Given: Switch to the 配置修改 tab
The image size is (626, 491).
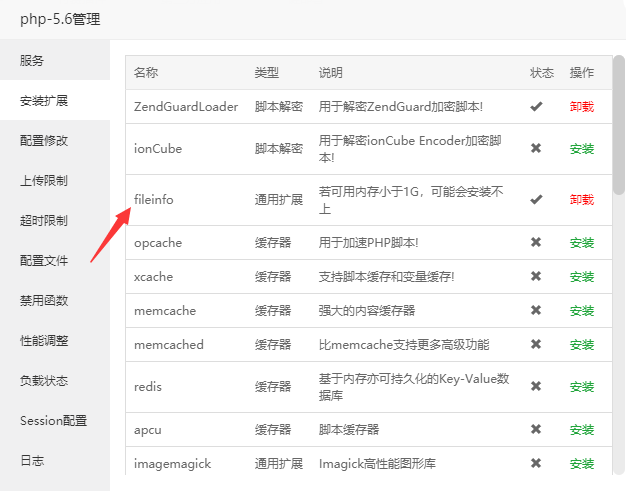Looking at the screenshot, I should 55,140.
